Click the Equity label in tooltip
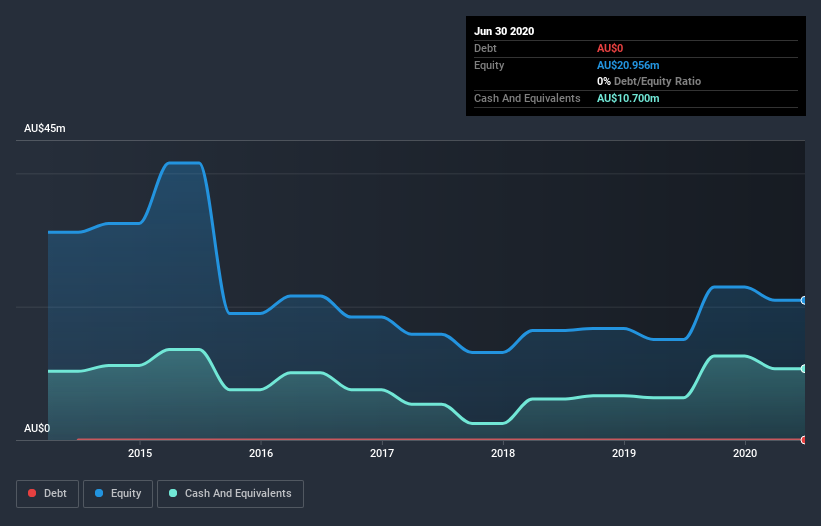 pyautogui.click(x=489, y=65)
